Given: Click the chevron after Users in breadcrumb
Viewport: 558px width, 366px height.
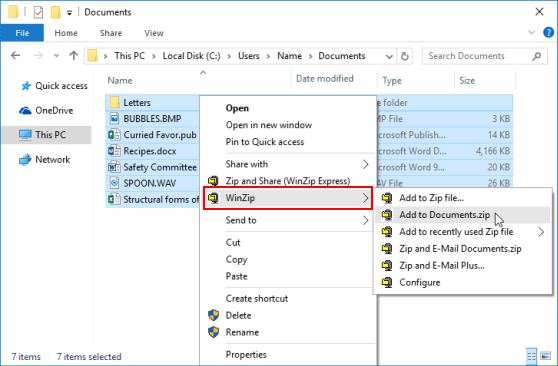Looking at the screenshot, I should pyautogui.click(x=268, y=56).
